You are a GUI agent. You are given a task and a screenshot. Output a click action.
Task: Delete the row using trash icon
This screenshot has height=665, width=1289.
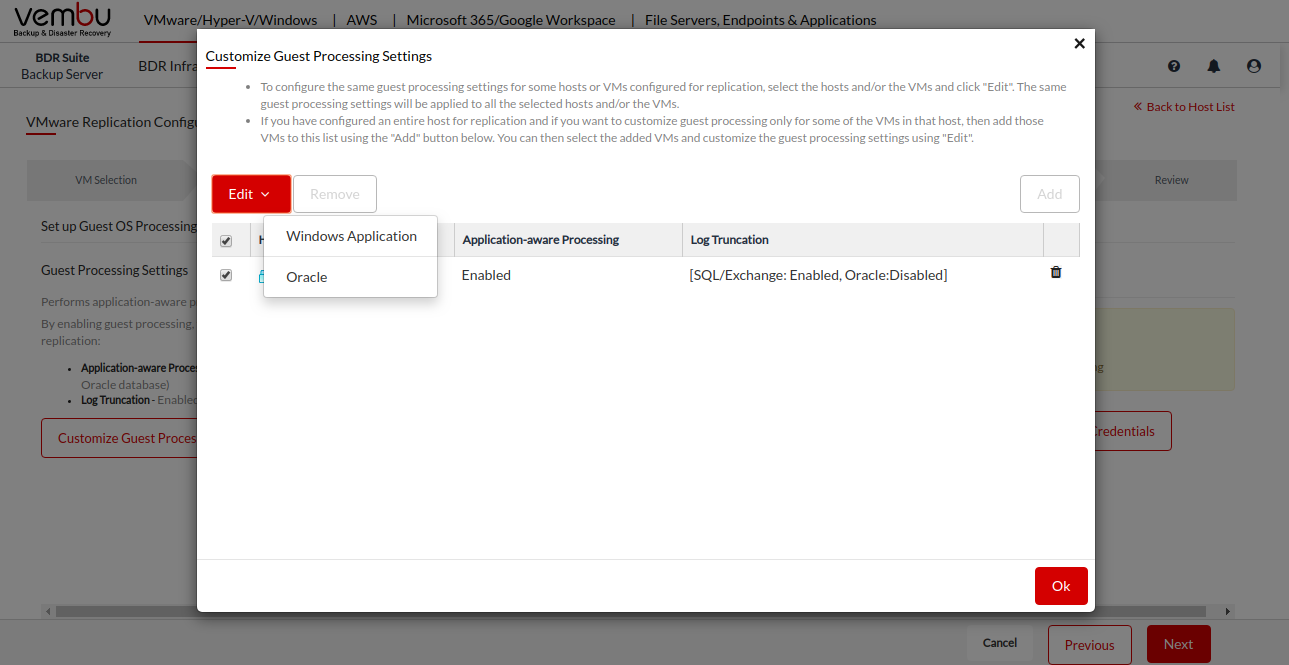pyautogui.click(x=1056, y=272)
